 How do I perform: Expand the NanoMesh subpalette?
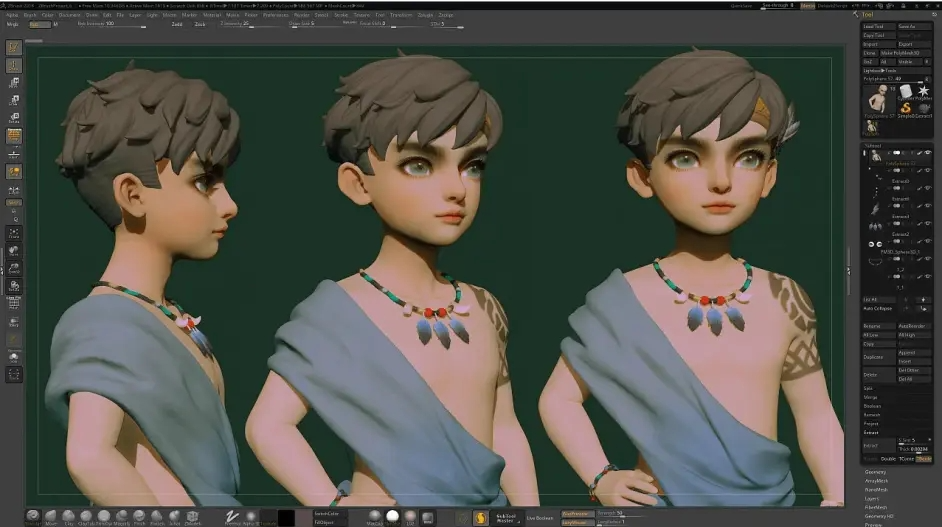876,490
